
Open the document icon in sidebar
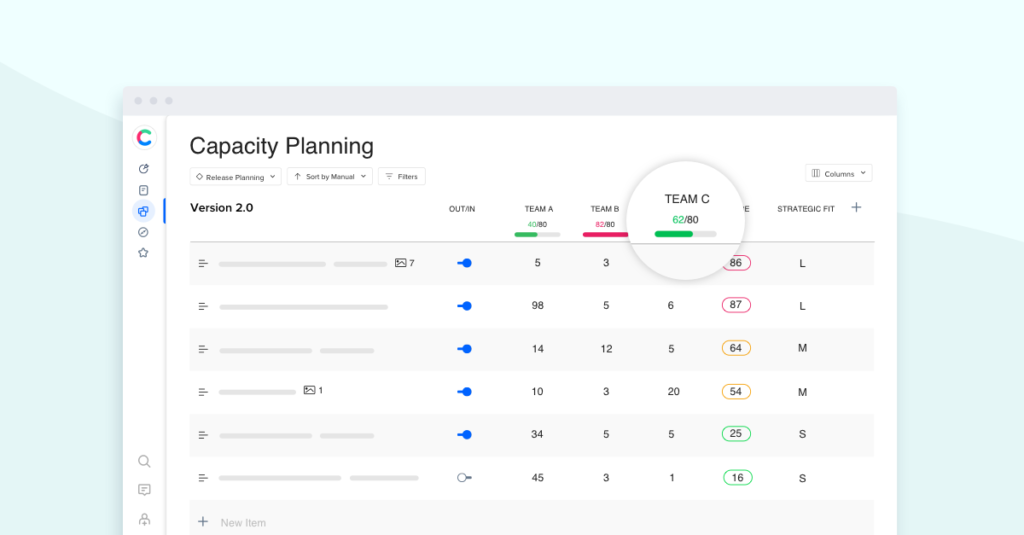tap(144, 190)
